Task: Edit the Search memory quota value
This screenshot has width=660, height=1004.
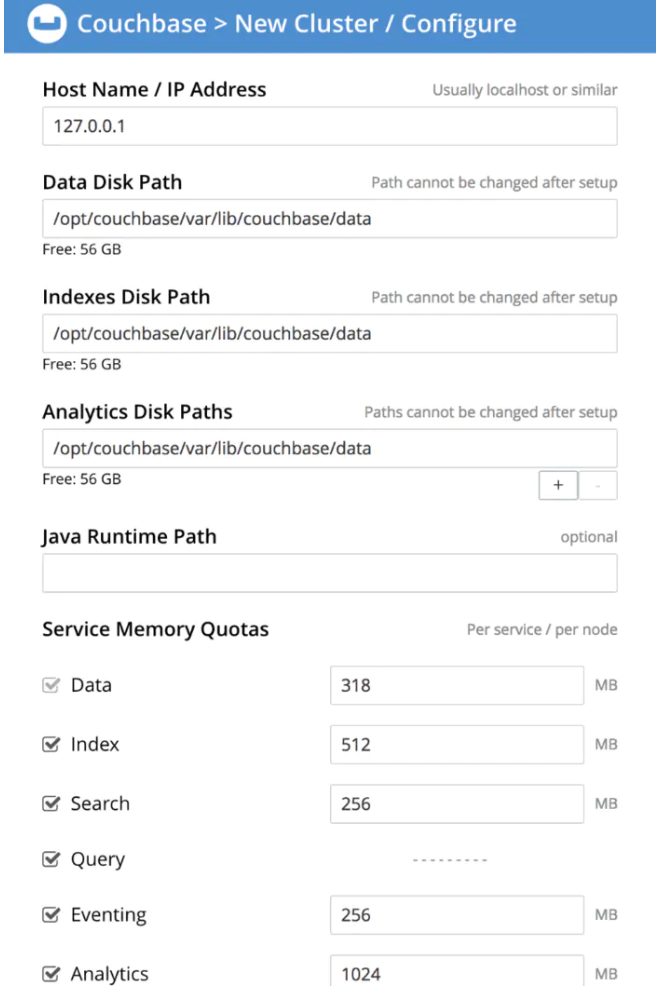Action: point(456,803)
